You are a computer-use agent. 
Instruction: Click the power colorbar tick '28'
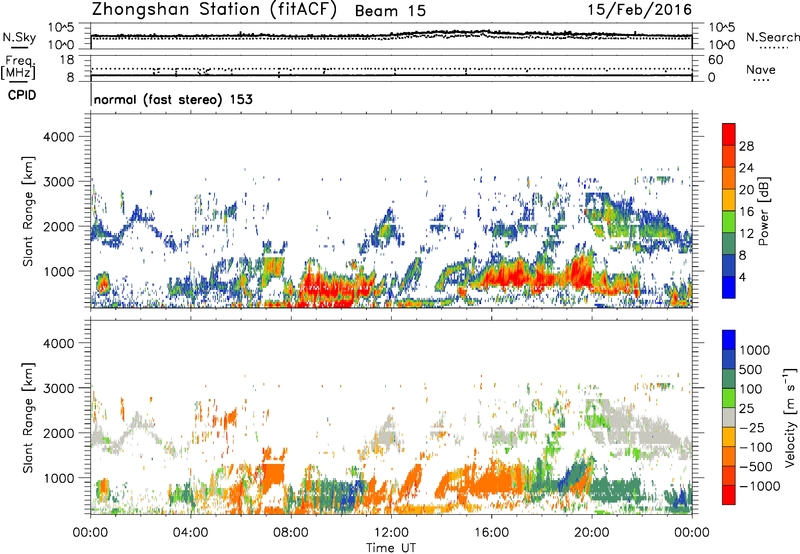746,146
